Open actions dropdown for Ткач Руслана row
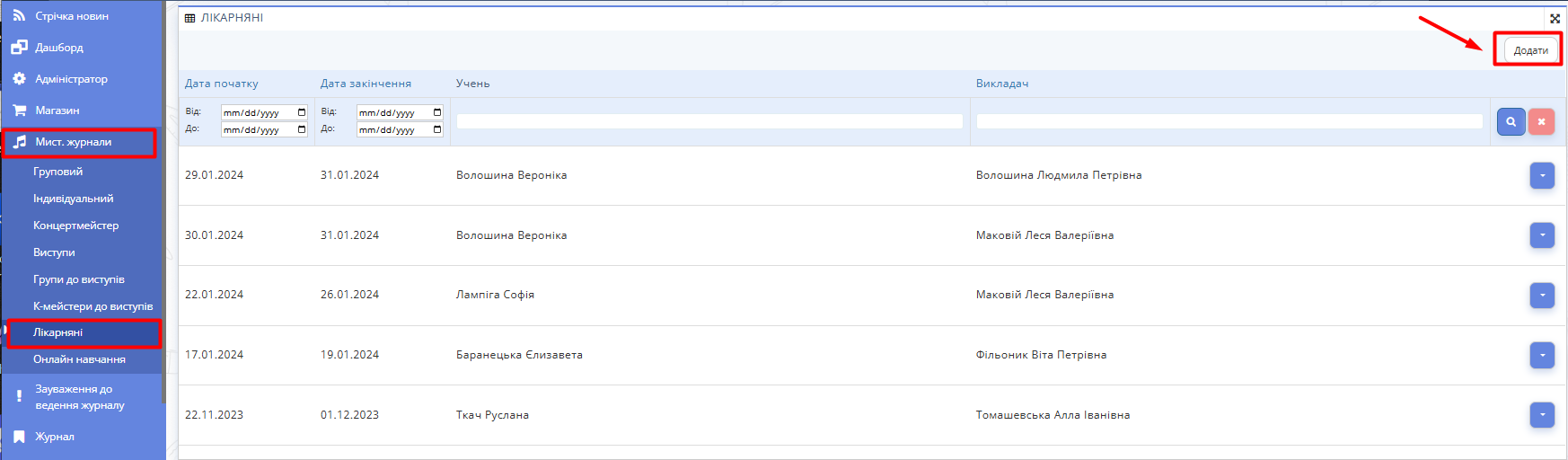This screenshot has width=1568, height=460. (x=1542, y=415)
